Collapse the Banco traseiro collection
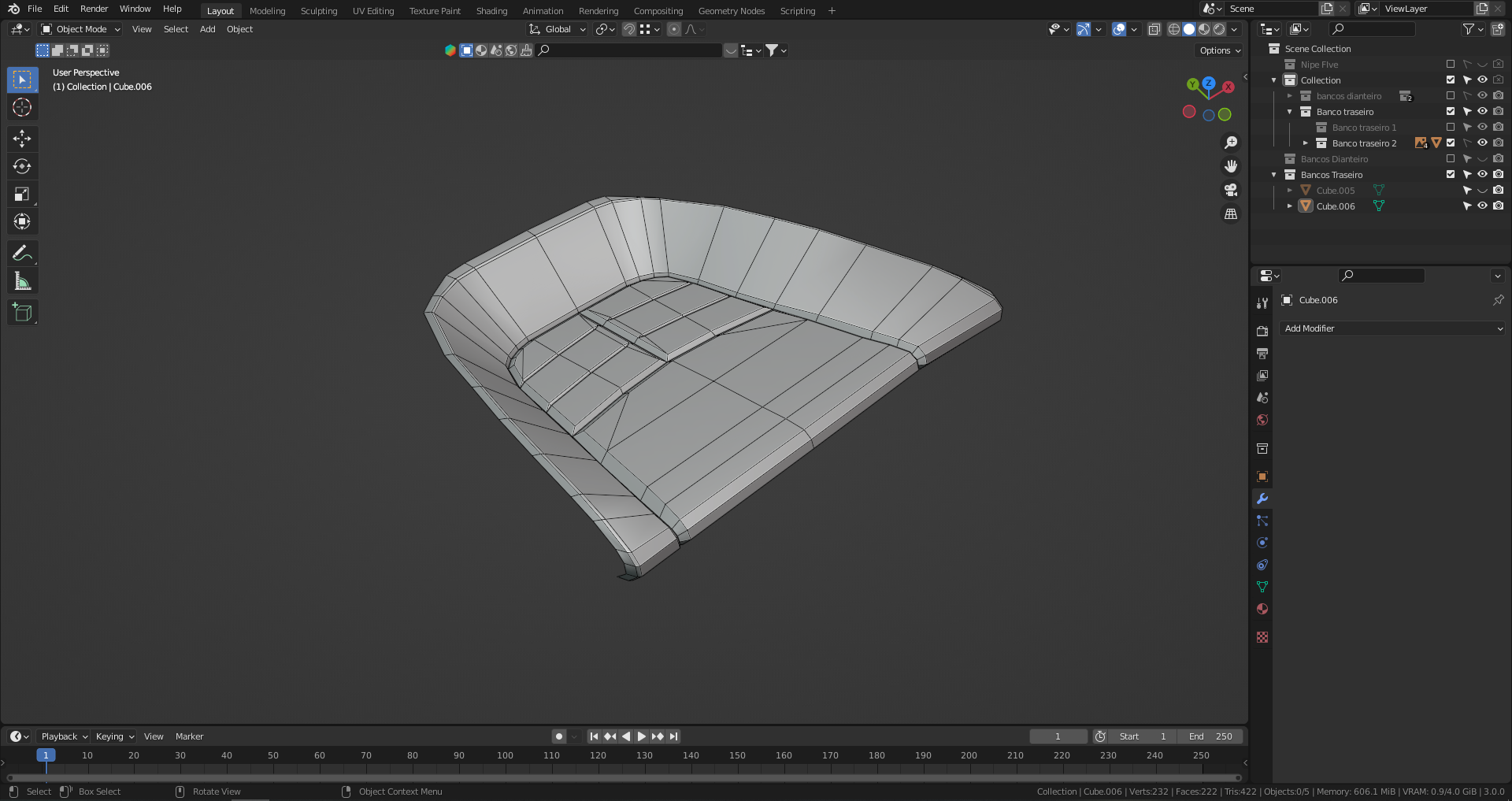 tap(1289, 111)
